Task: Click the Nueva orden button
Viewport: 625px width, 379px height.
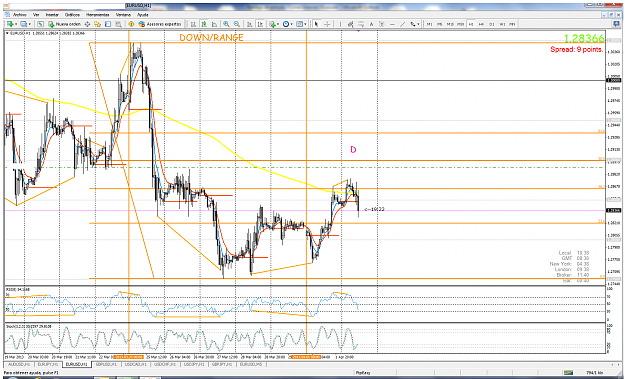Action: 65,24
